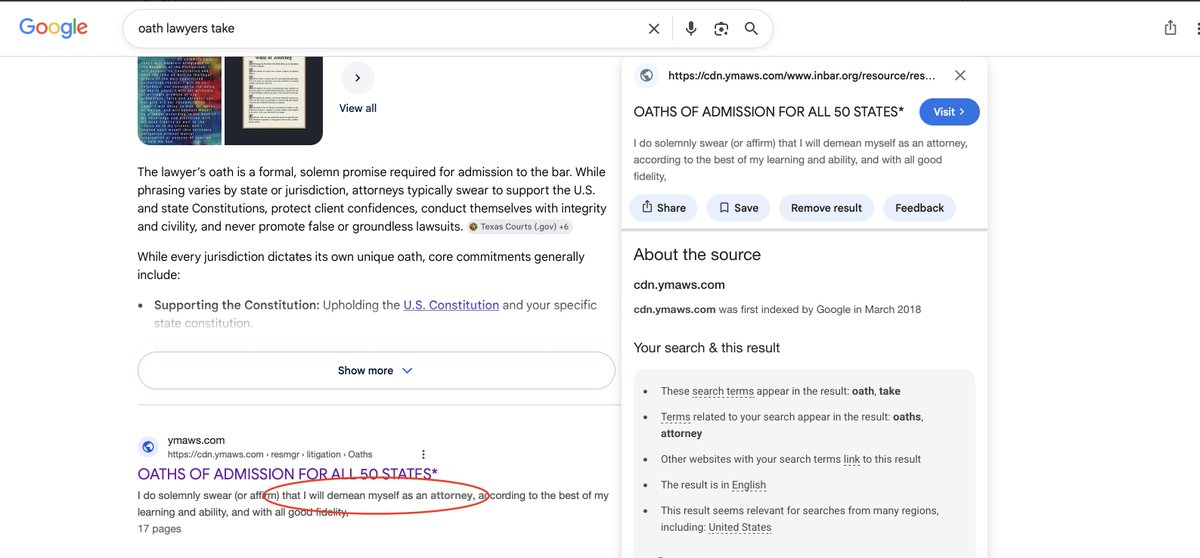Click the share icon at top right
Viewport: 1200px width, 558px height.
point(1170,28)
